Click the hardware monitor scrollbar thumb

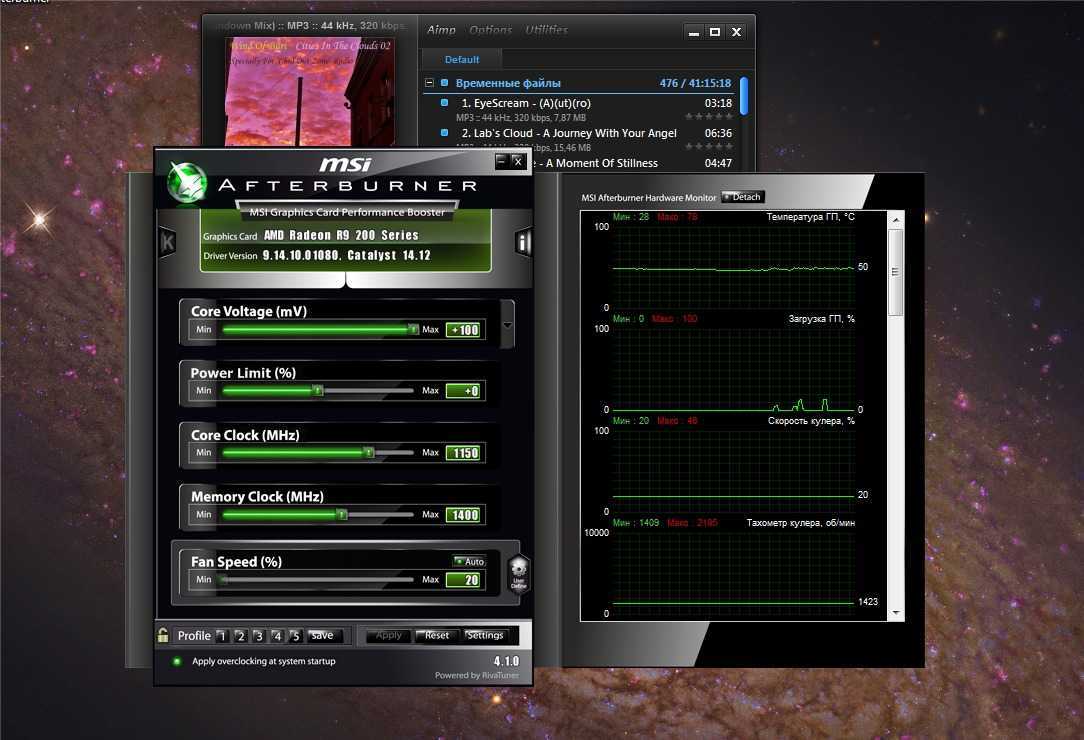895,272
